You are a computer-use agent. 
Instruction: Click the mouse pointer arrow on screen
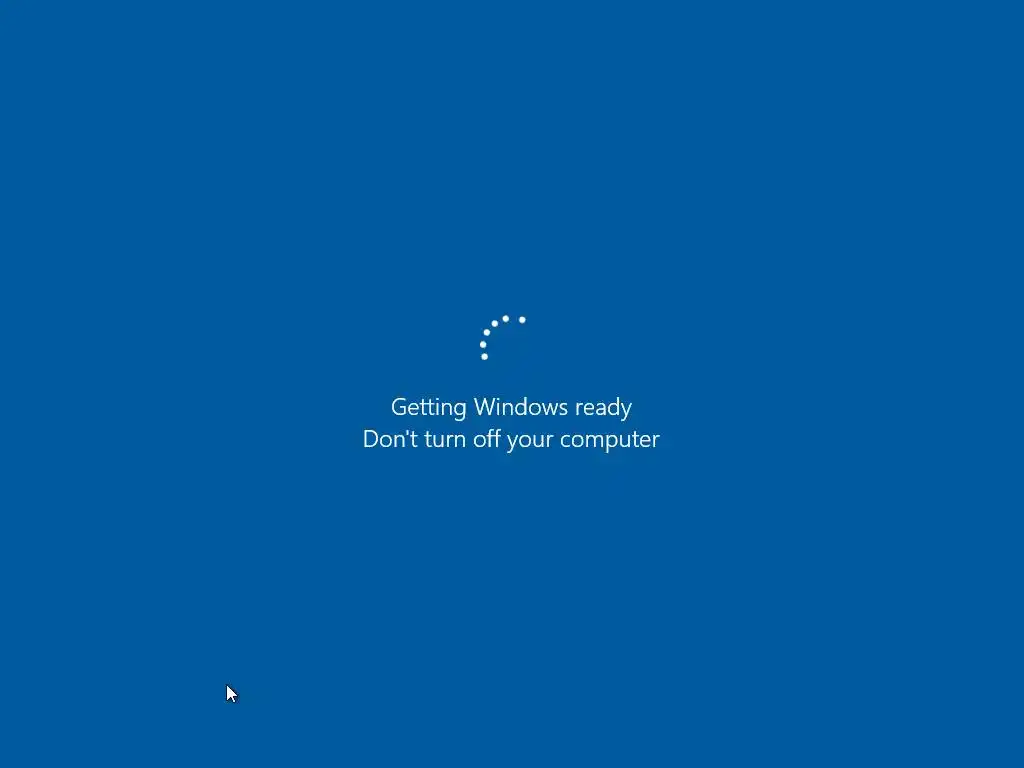point(232,694)
